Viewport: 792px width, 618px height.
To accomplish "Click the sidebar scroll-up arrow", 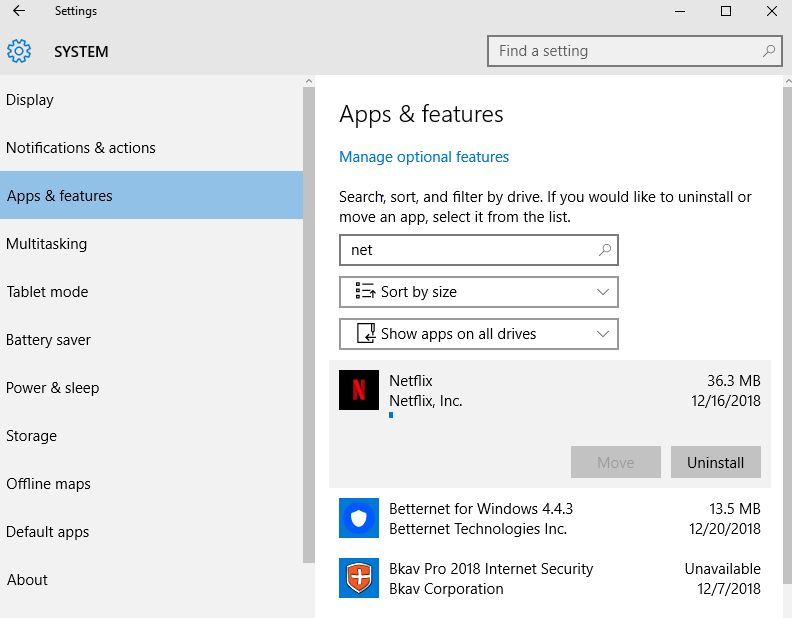I will 309,81.
